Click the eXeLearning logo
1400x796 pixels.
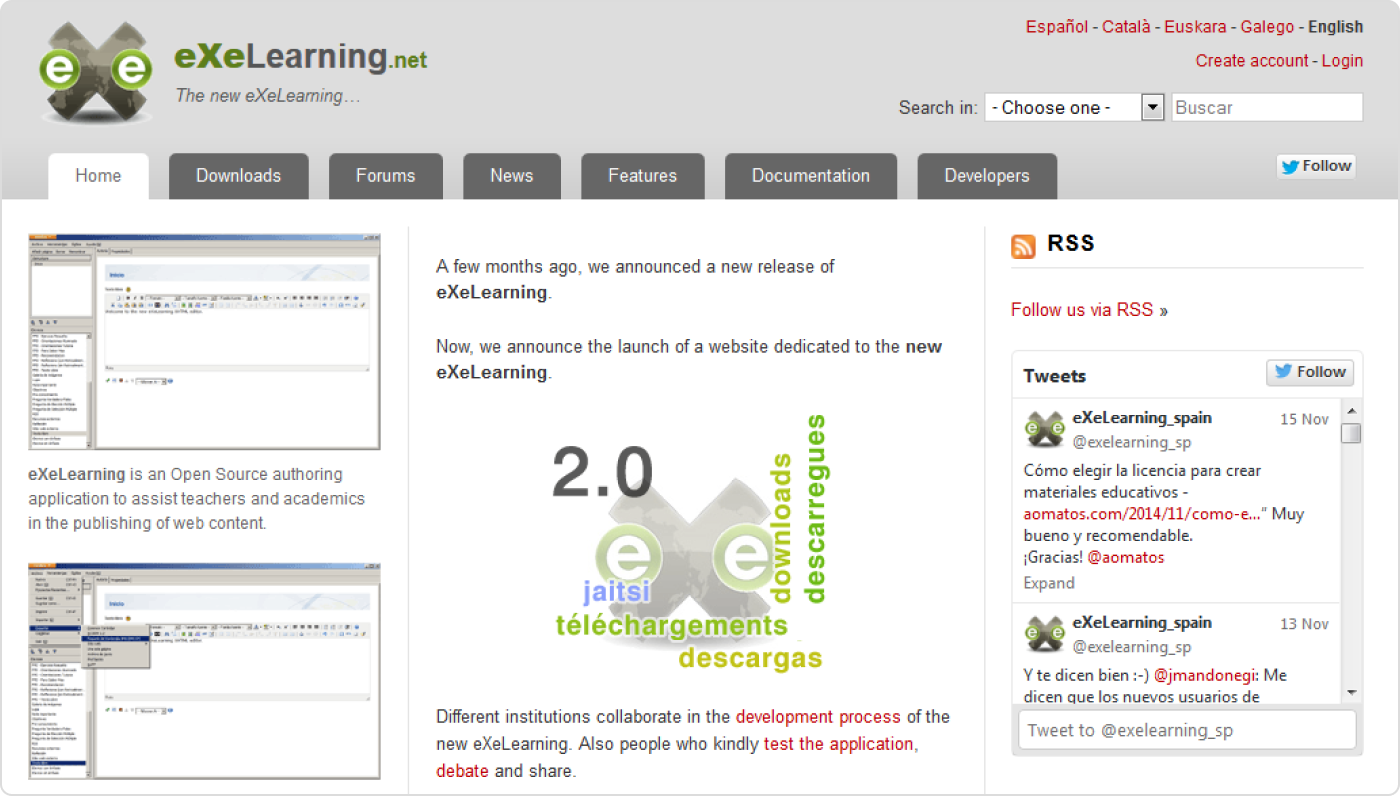(x=95, y=68)
